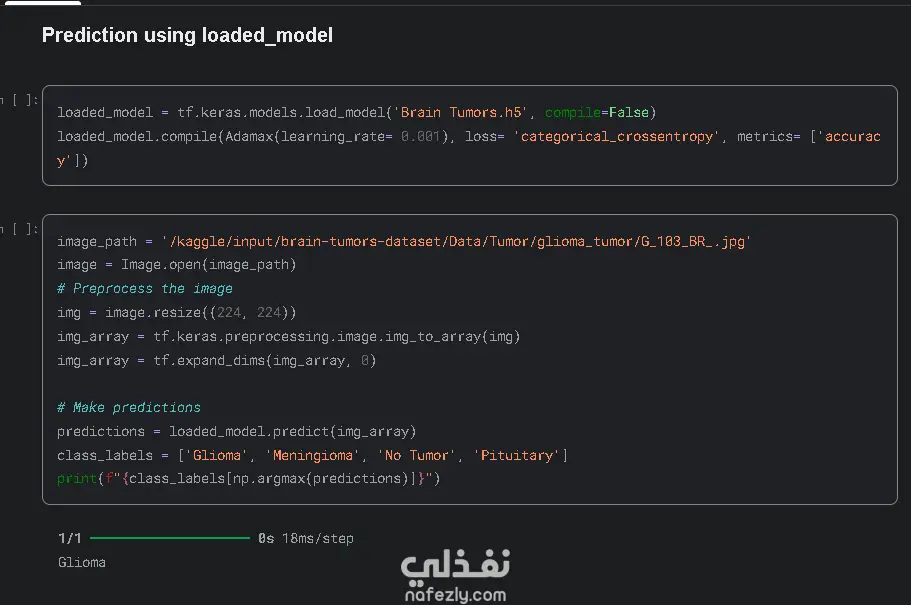Click the 'Brain Tumors.h5' filename string
Image resolution: width=911 pixels, height=605 pixels.
pos(462,112)
